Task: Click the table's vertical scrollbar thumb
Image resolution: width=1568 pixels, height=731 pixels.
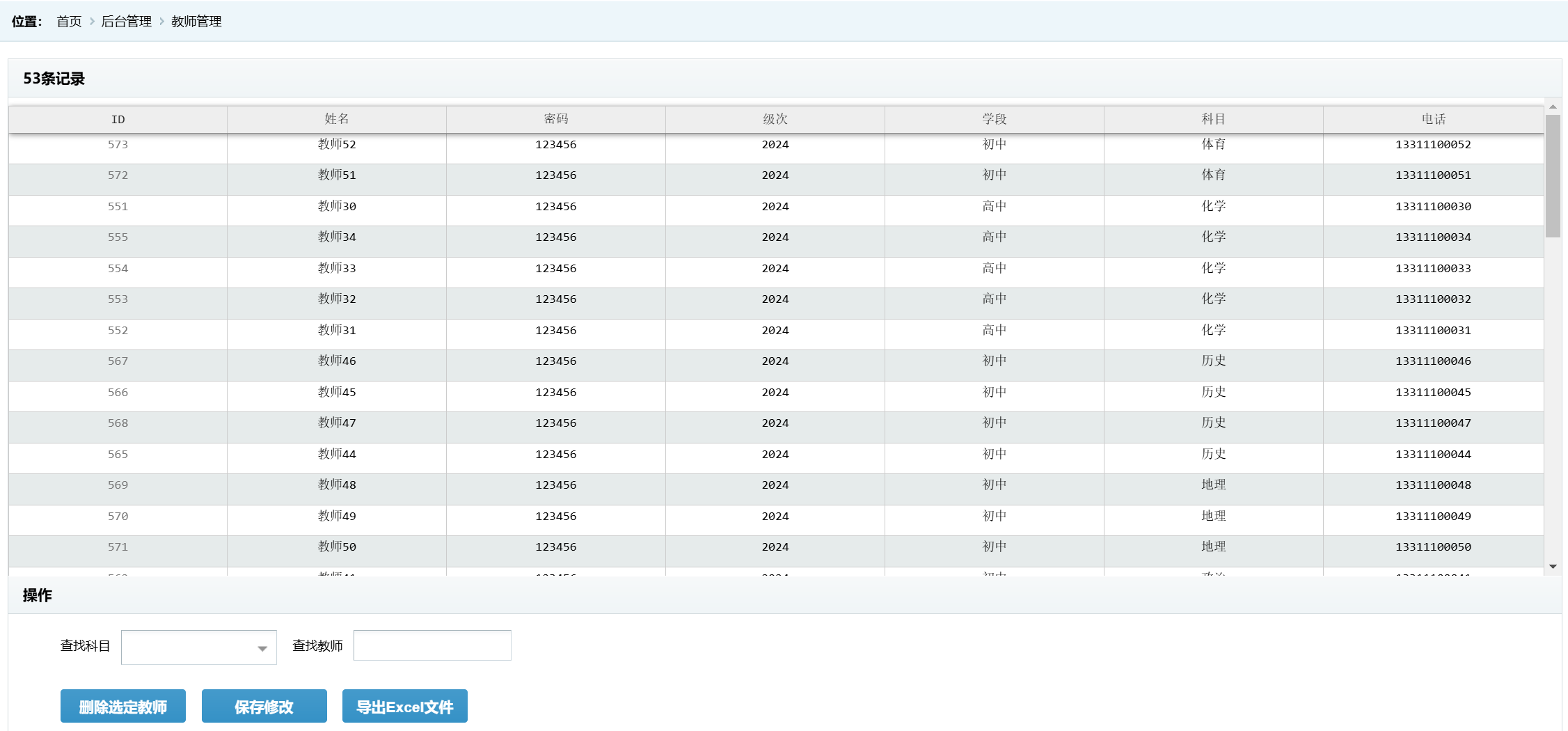Action: (x=1553, y=175)
